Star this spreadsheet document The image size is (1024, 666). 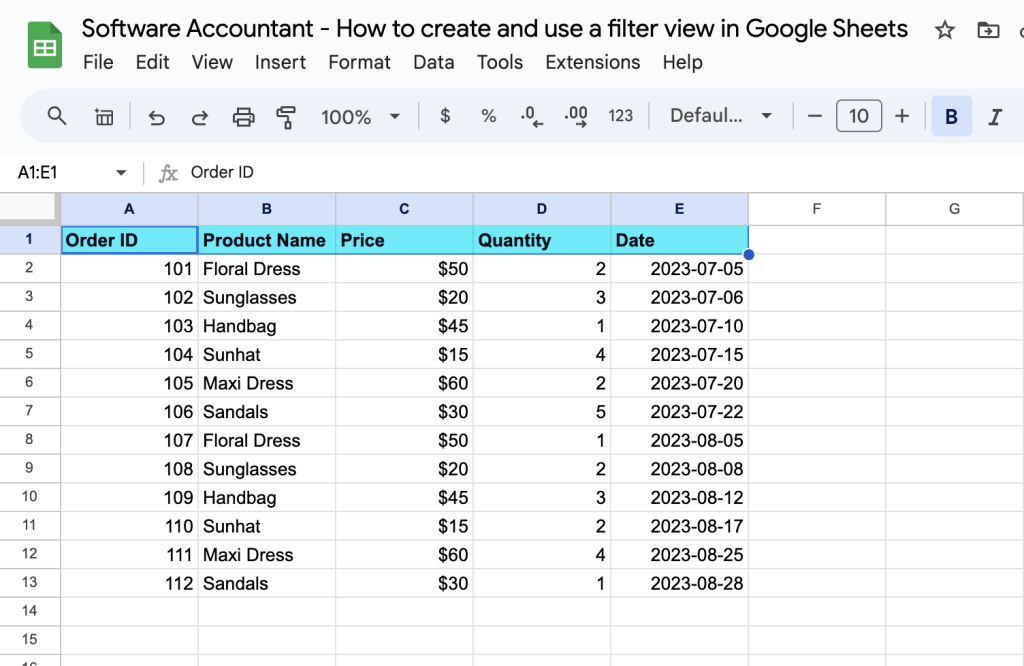coord(944,30)
